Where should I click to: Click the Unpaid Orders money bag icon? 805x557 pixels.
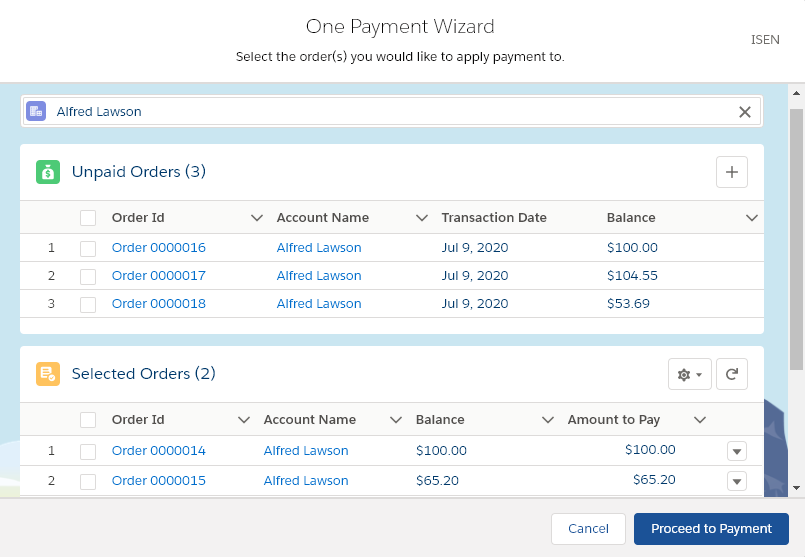[x=48, y=172]
